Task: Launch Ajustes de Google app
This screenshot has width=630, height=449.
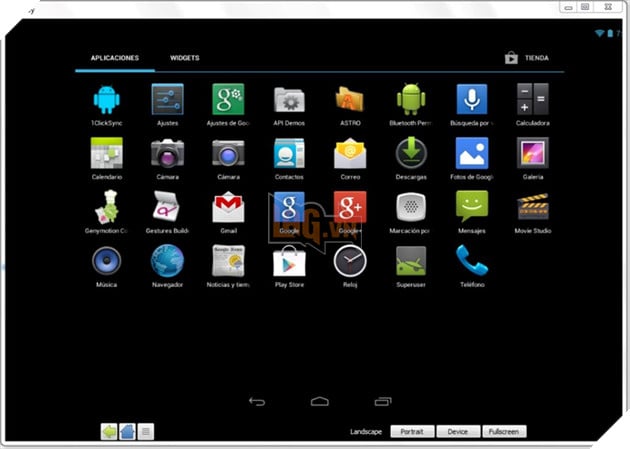Action: point(228,99)
